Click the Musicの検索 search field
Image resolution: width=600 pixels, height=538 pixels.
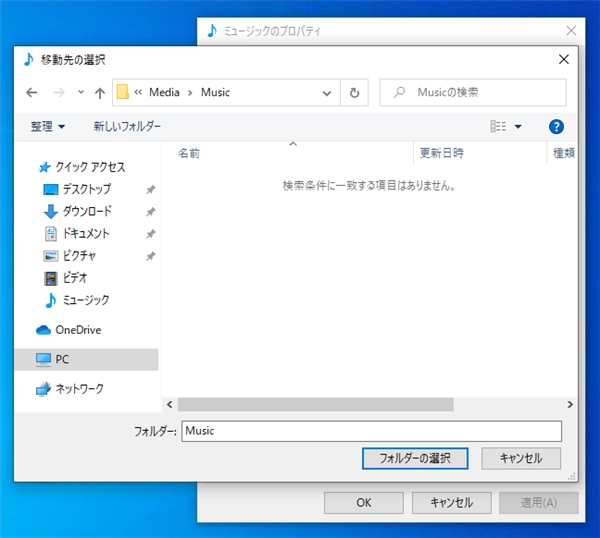473,92
